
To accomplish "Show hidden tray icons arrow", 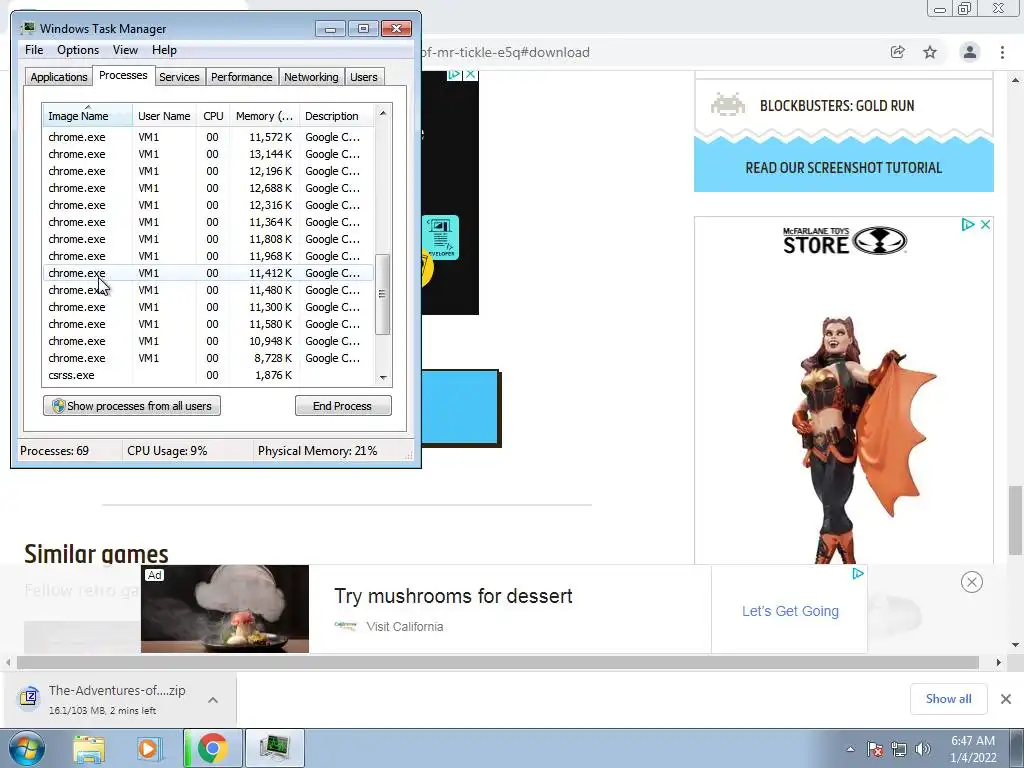I will click(850, 749).
